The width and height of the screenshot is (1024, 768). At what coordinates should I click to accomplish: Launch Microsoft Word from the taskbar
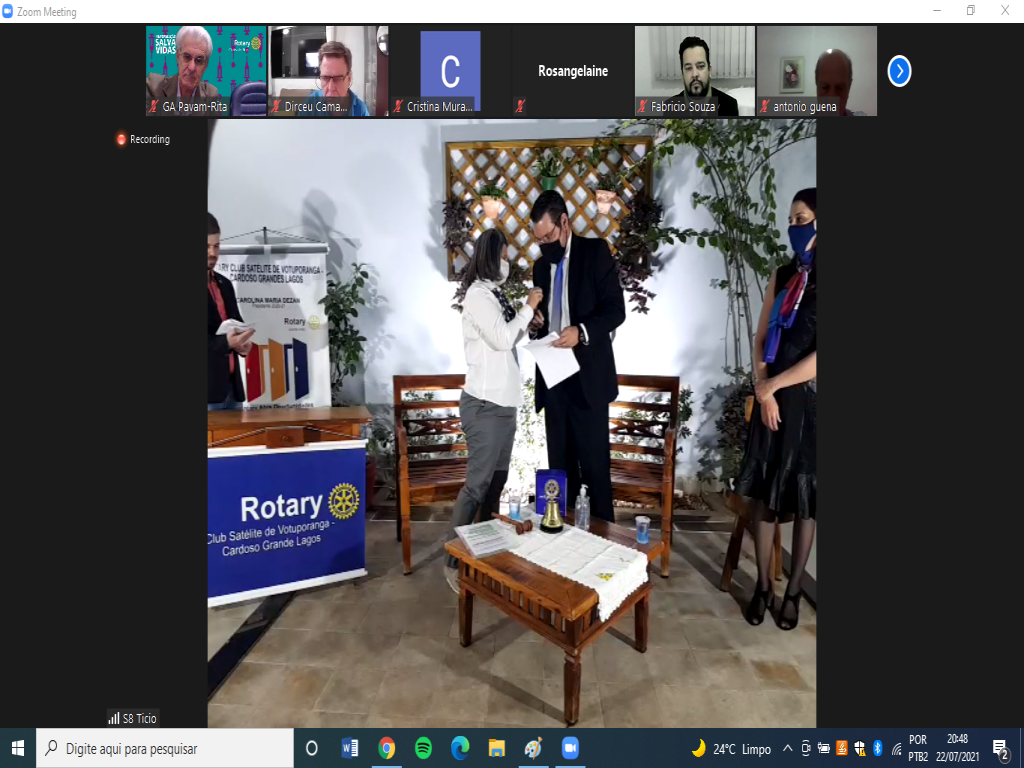tap(349, 748)
